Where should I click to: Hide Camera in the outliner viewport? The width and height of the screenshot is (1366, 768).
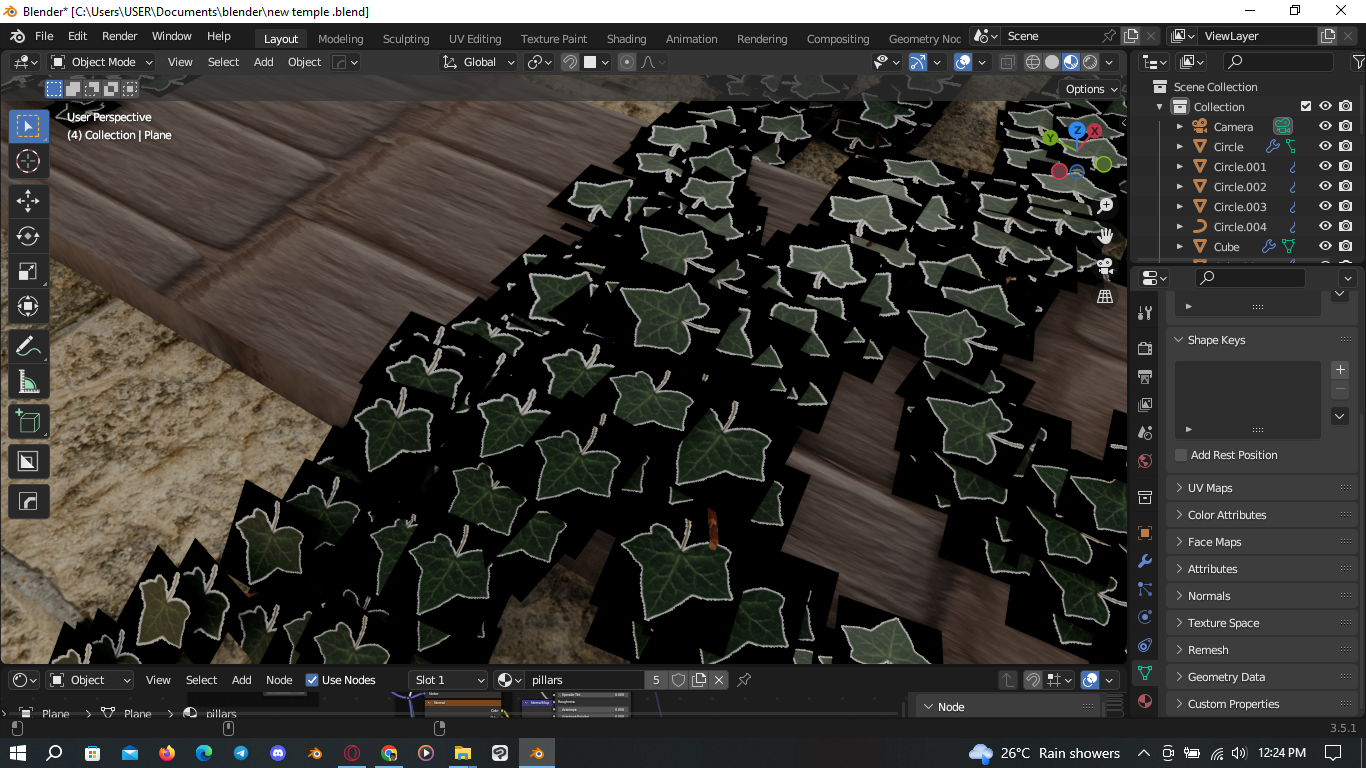1325,127
